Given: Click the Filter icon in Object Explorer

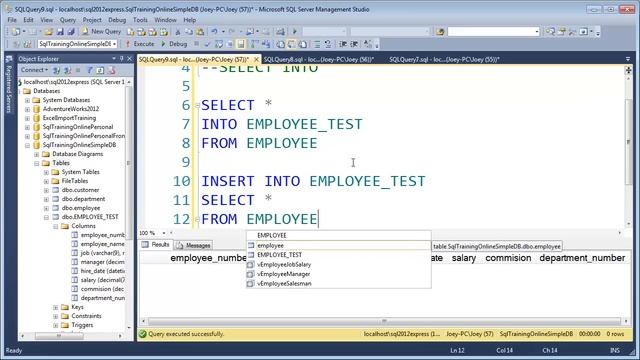Looking at the screenshot, I should click(x=89, y=70).
